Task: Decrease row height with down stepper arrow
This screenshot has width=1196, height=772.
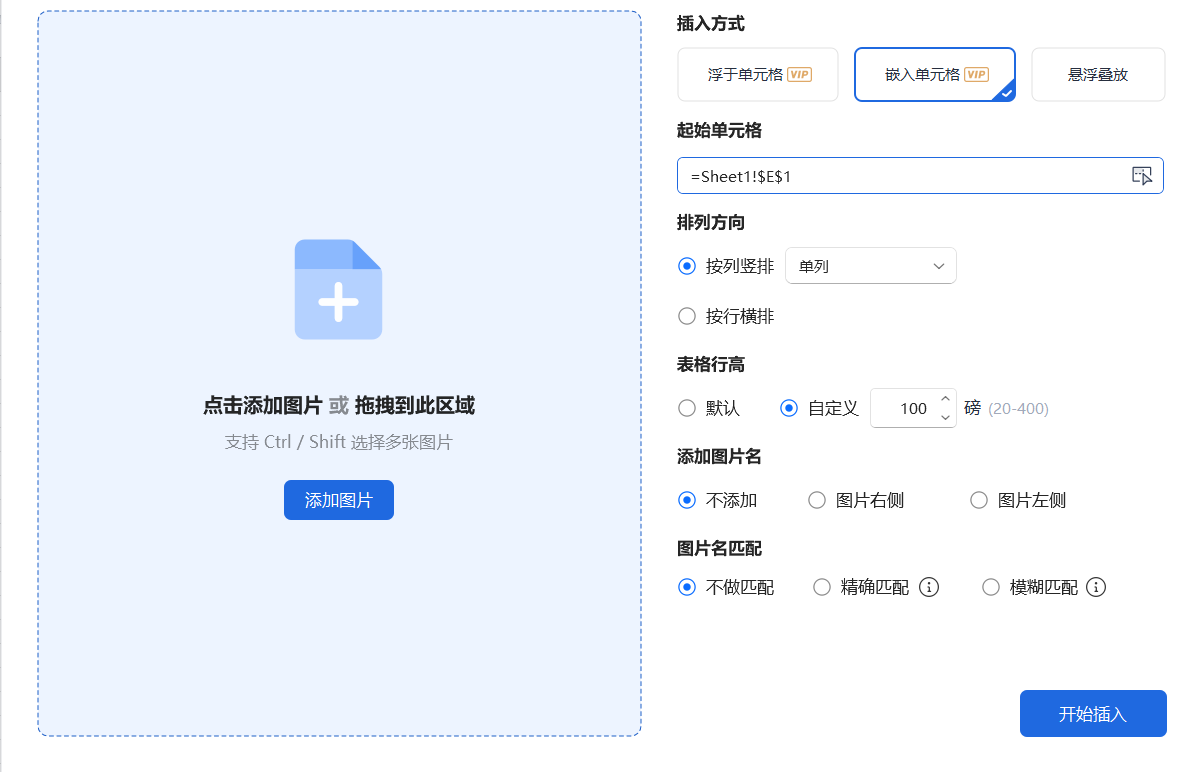Action: click(945, 417)
